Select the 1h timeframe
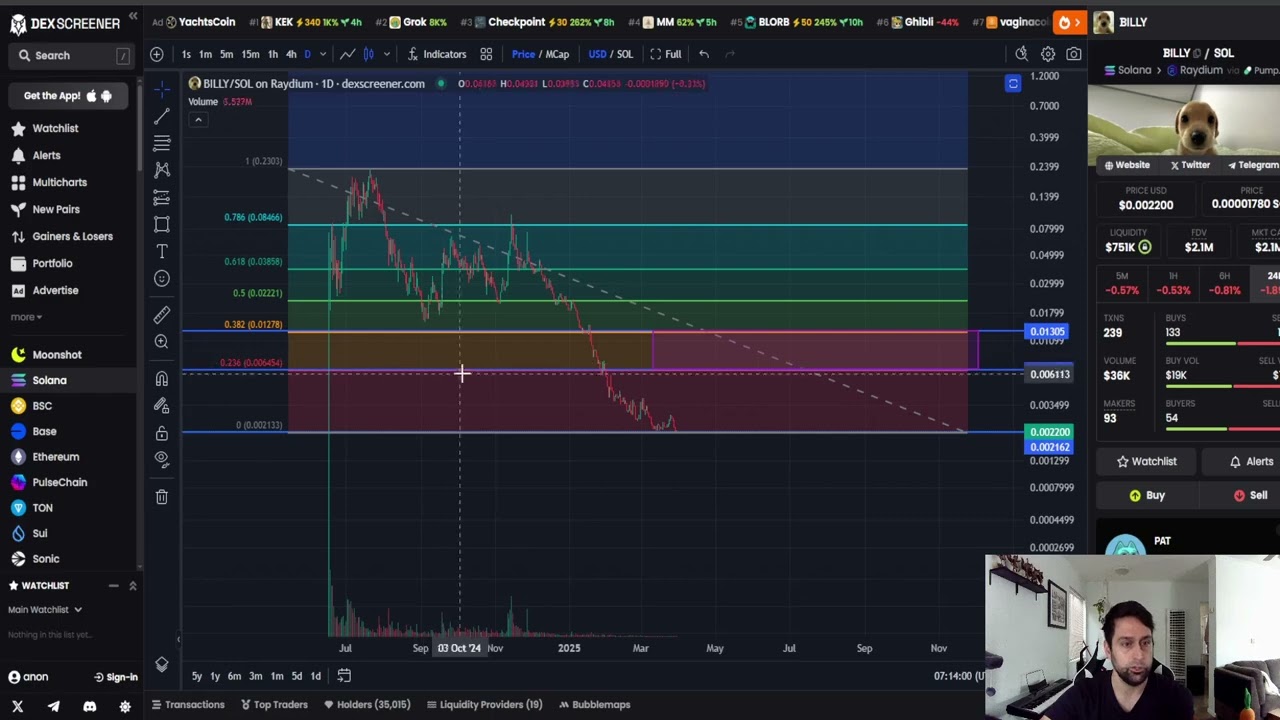The image size is (1280, 720). (x=272, y=54)
